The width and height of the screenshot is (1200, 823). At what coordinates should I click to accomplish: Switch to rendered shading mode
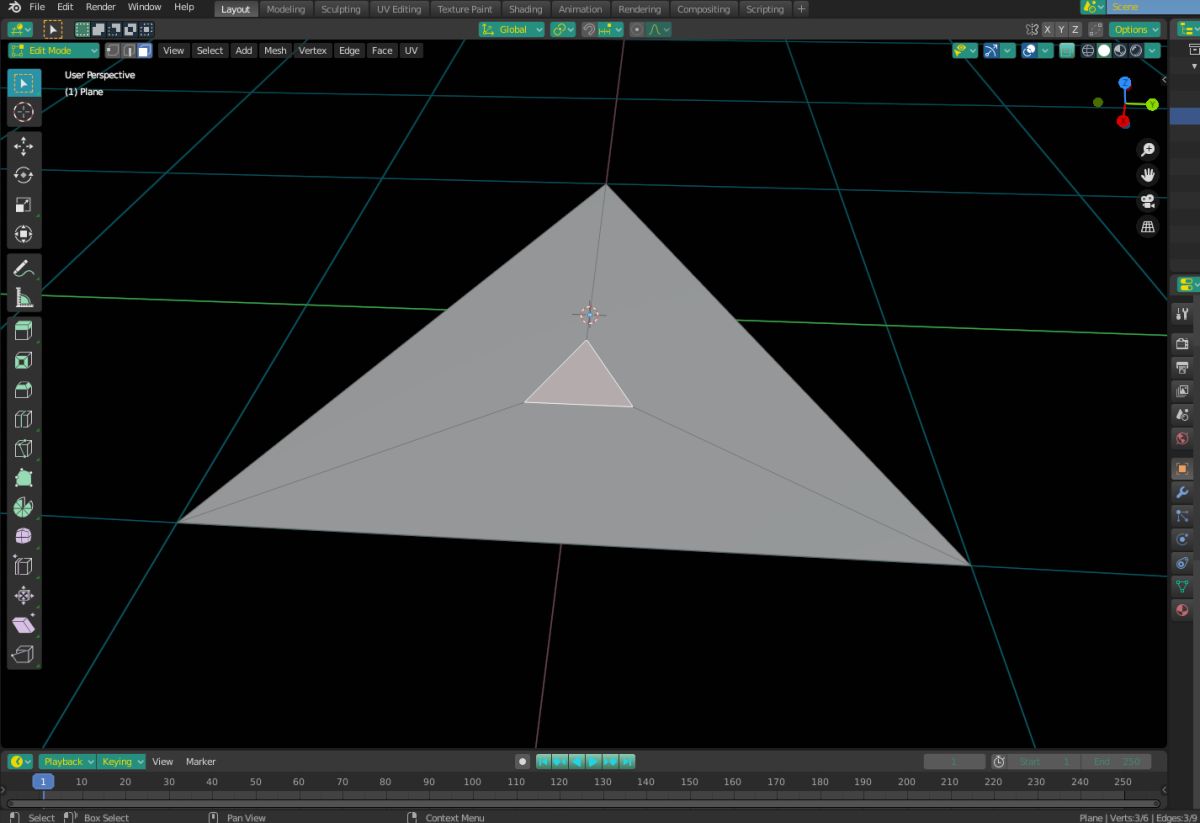(1136, 51)
